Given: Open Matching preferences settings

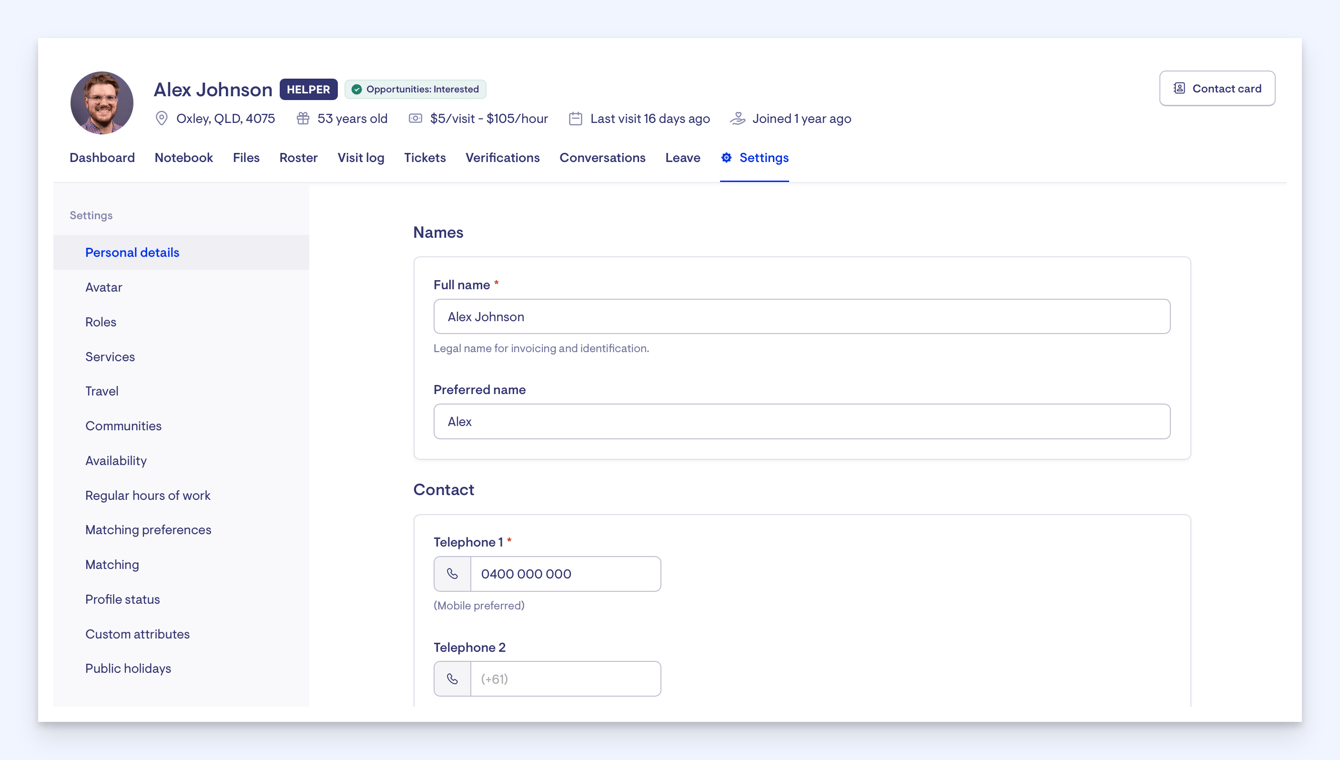Looking at the screenshot, I should 181,530.
